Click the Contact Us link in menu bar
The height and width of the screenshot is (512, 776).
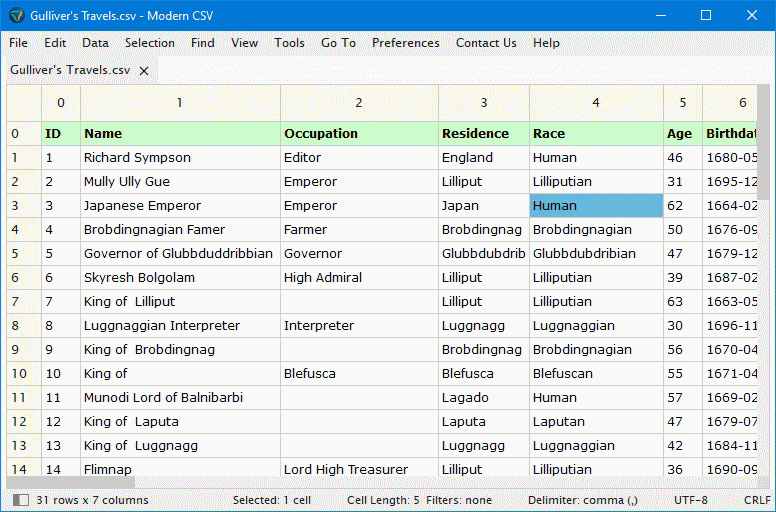486,43
